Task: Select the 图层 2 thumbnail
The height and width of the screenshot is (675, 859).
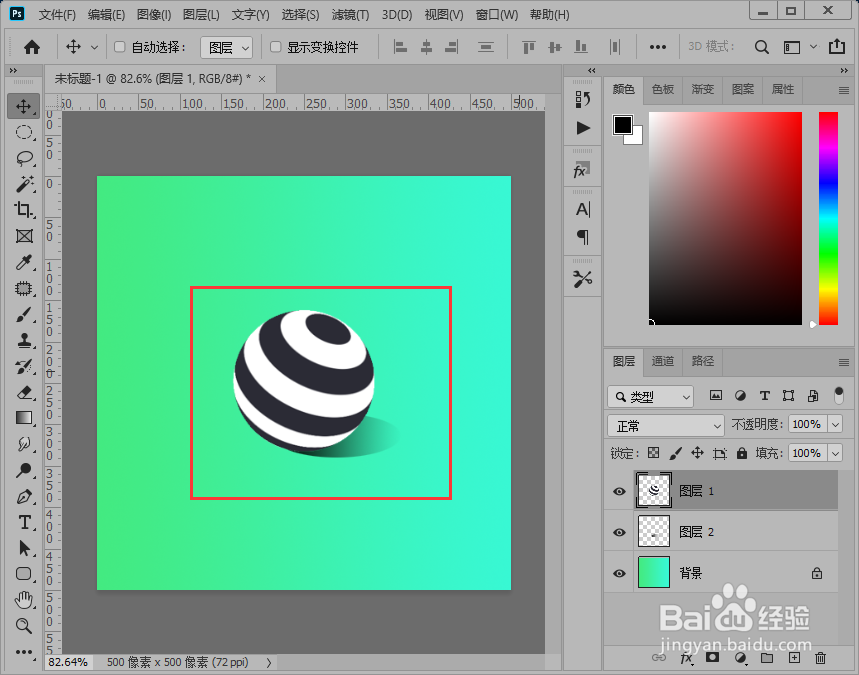Action: click(654, 531)
